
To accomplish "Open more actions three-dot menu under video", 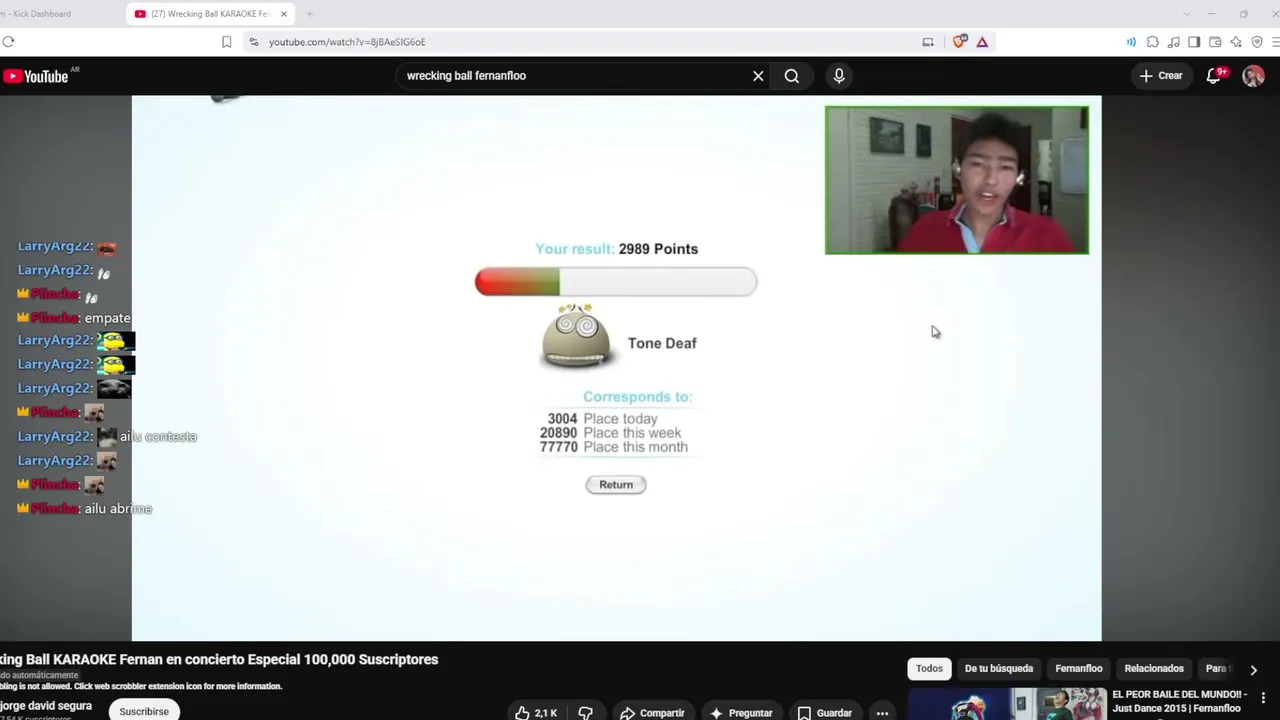I will (x=882, y=712).
